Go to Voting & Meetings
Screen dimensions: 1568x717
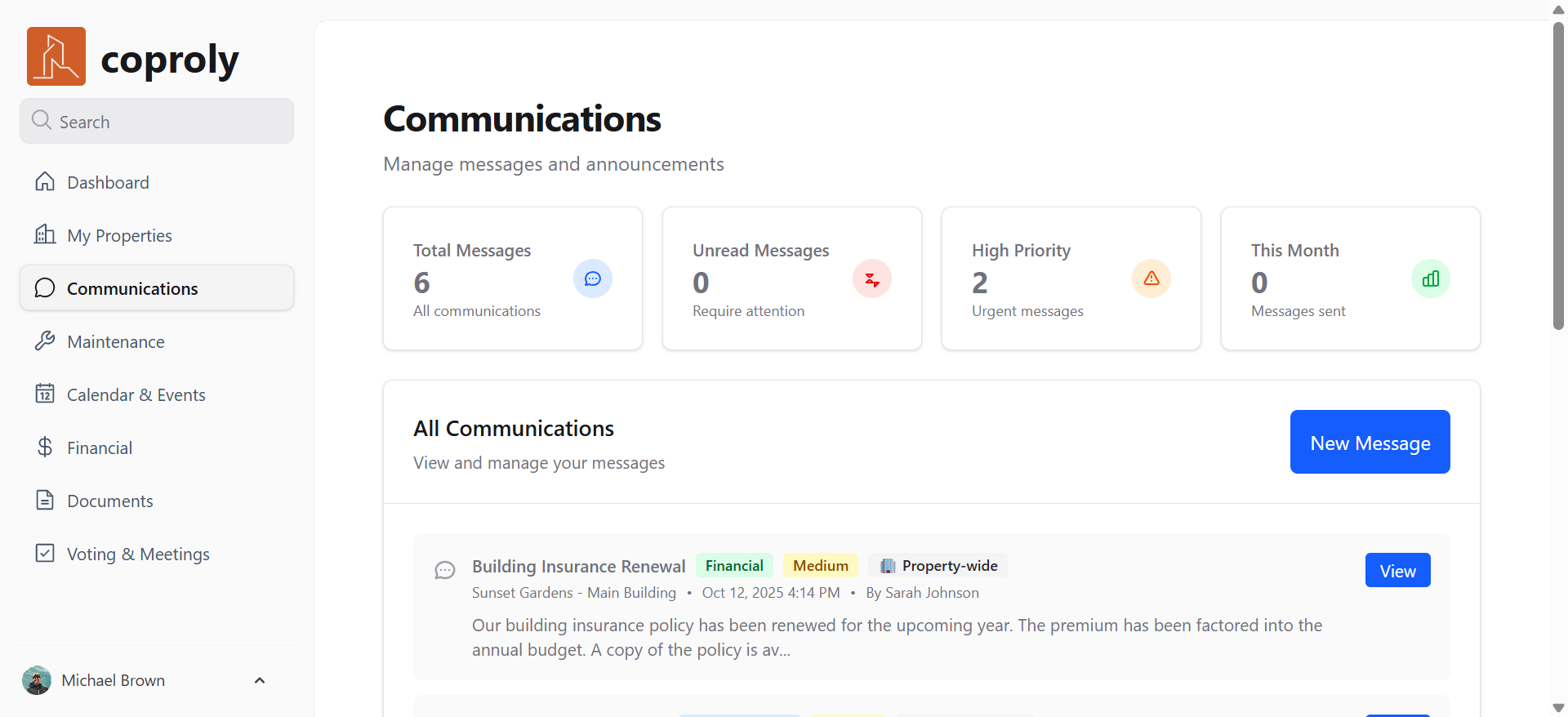point(157,554)
